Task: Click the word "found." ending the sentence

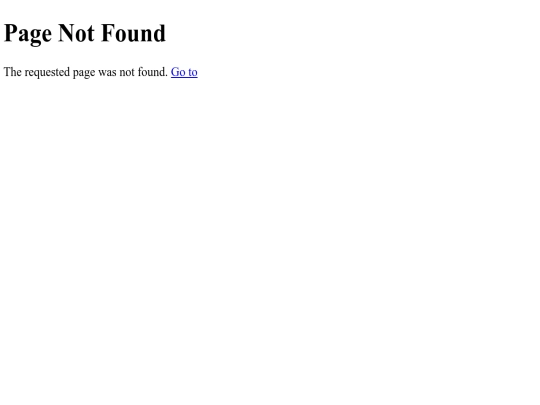Action: coord(153,72)
